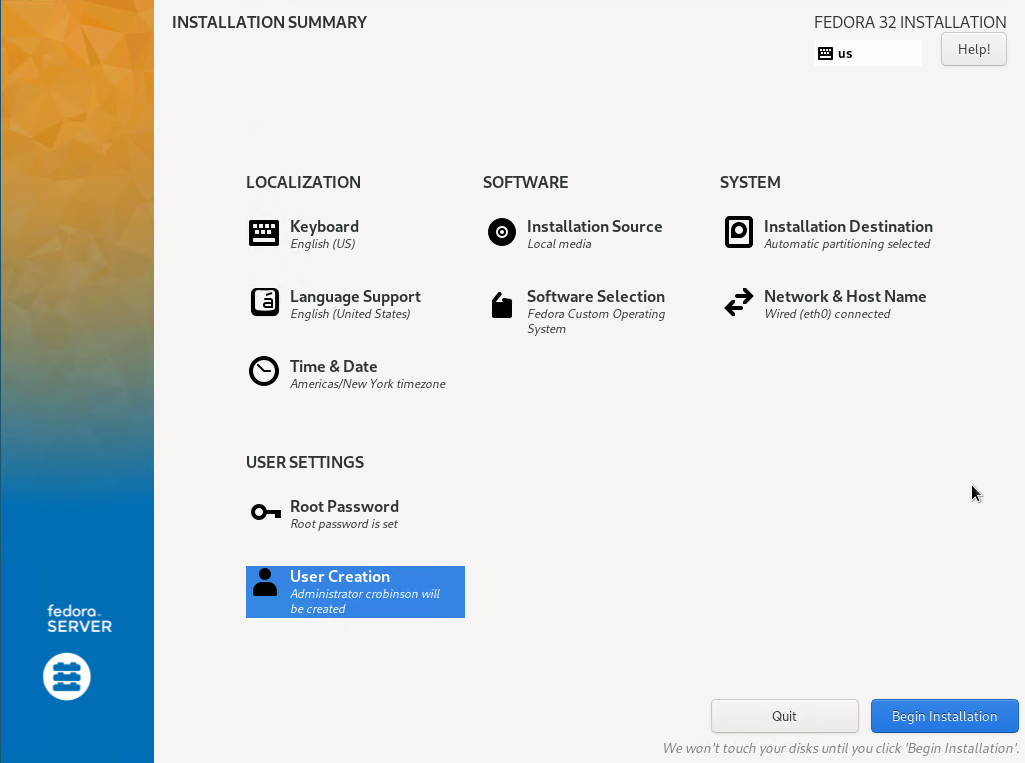Click the Root Password key icon
The width and height of the screenshot is (1025, 763).
(265, 512)
